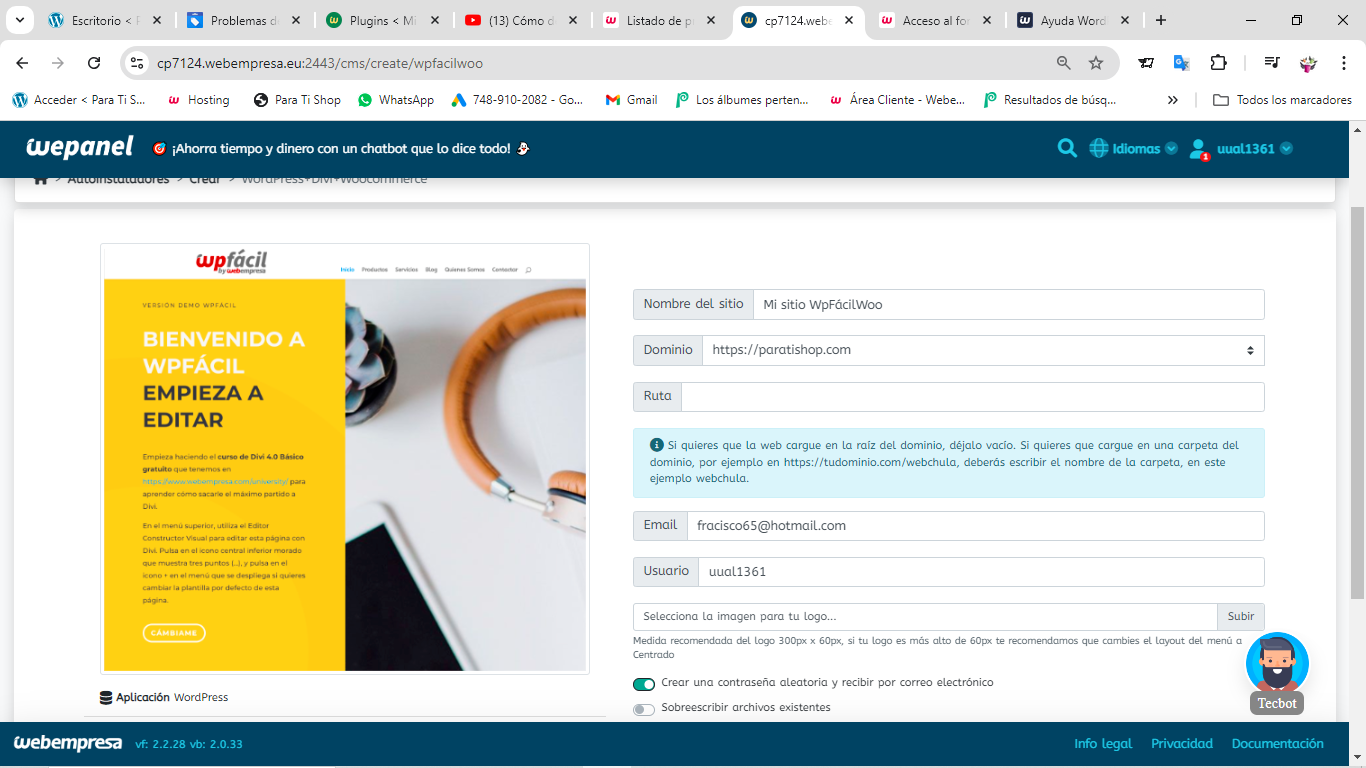Switch to the YouTube Cómo tab
The width and height of the screenshot is (1366, 768).
point(521,20)
